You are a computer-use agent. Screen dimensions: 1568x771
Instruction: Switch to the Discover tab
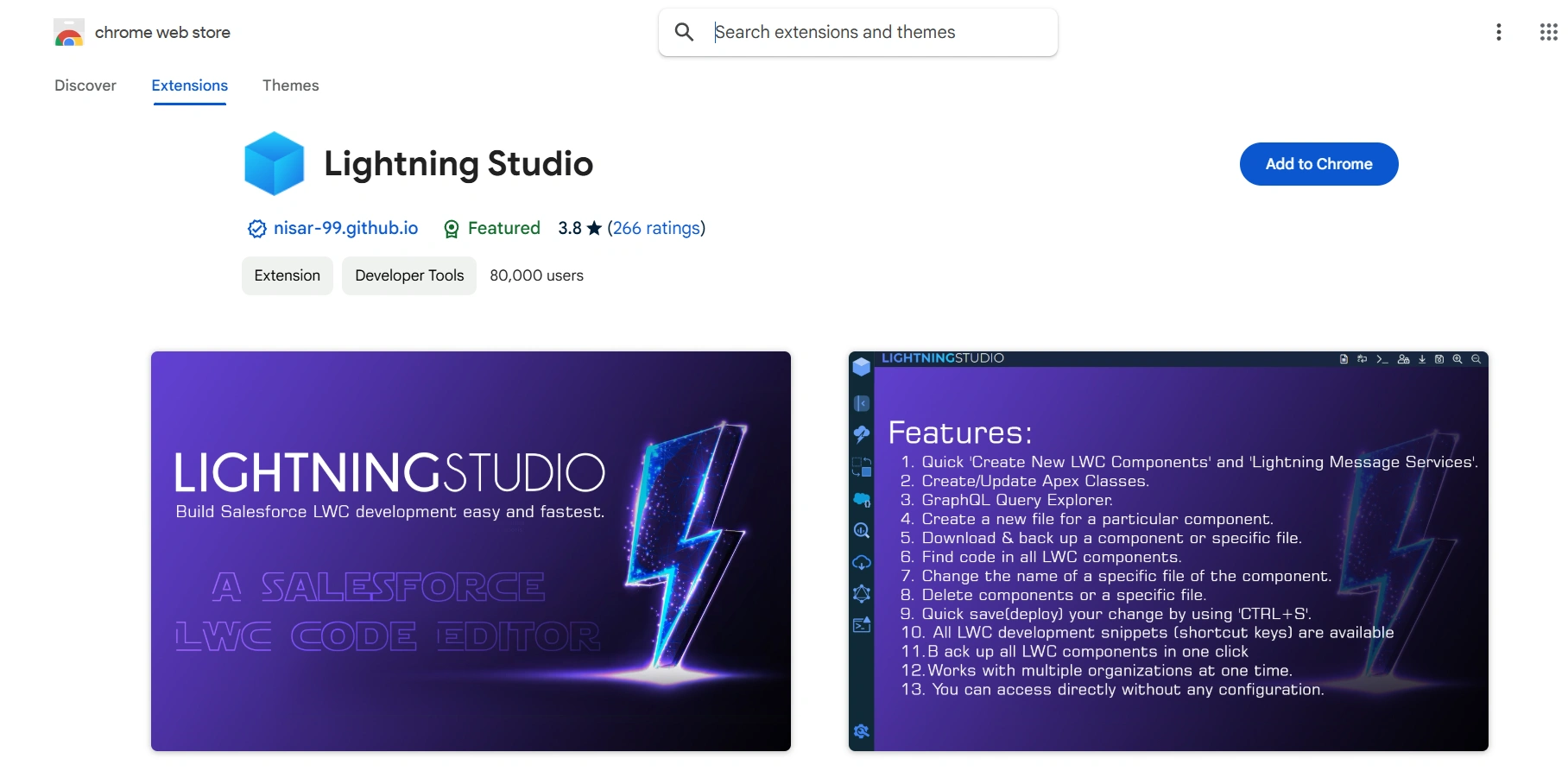(85, 85)
